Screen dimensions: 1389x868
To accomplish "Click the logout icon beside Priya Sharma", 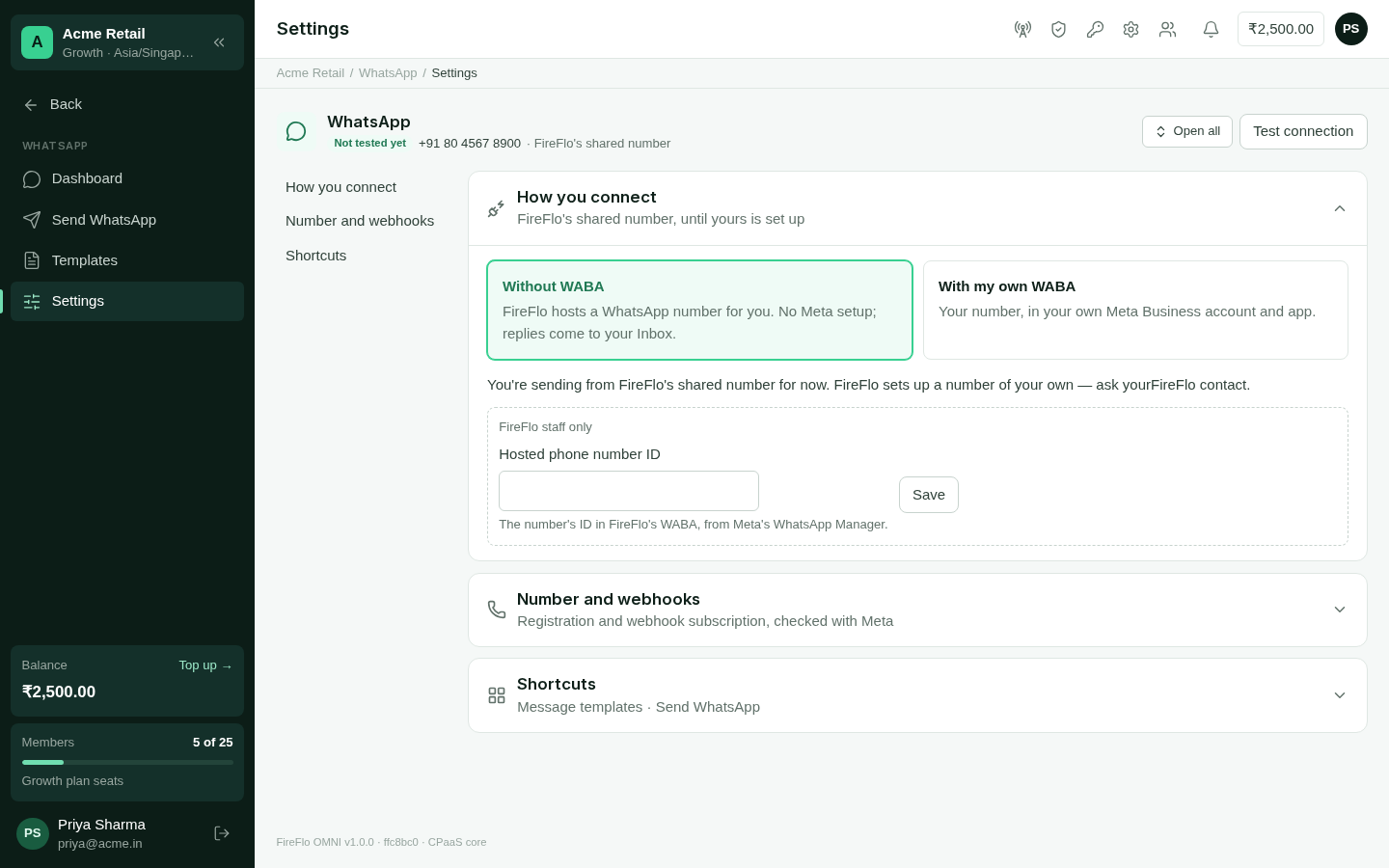I will tap(222, 833).
